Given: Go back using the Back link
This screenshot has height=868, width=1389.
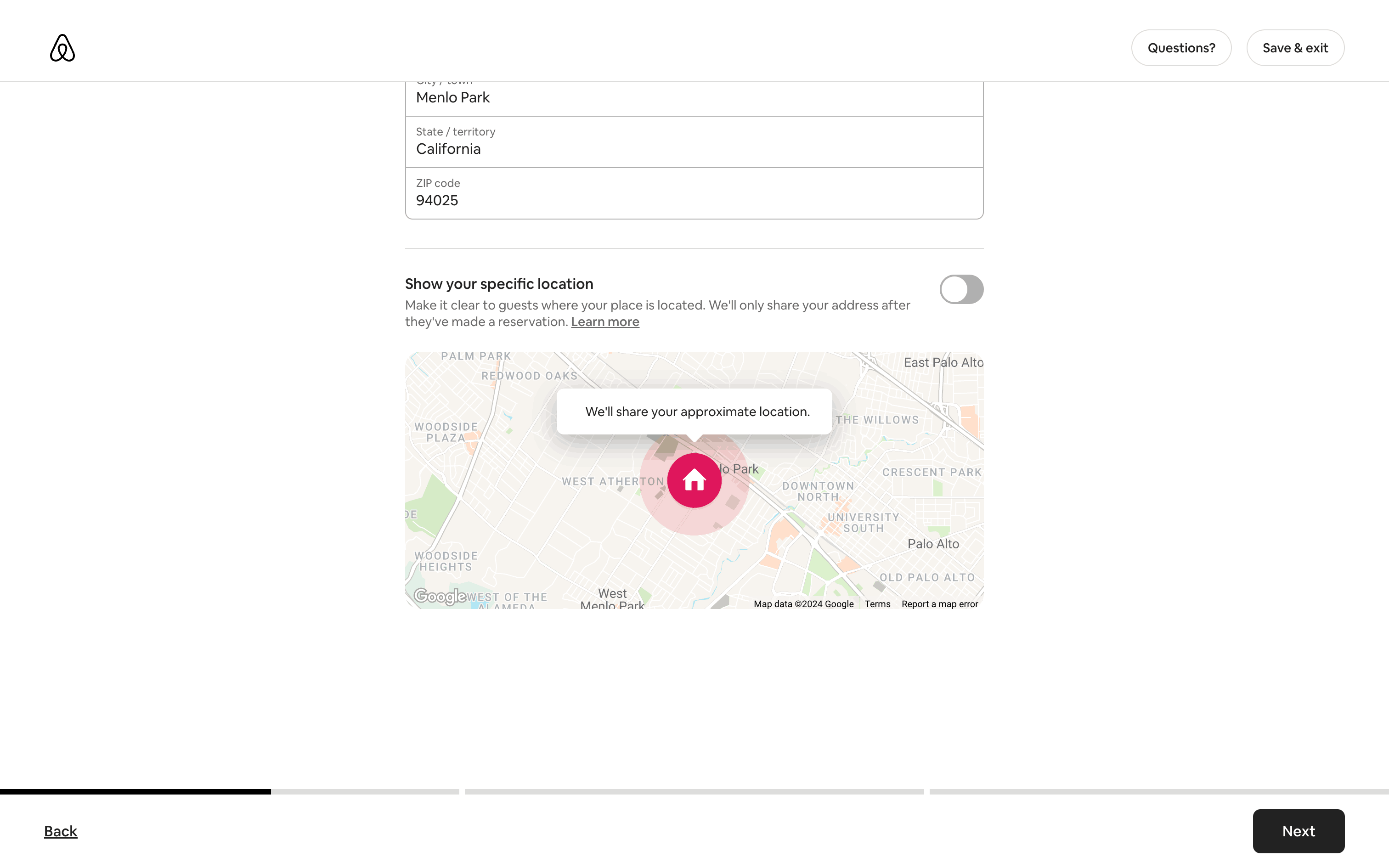Looking at the screenshot, I should (60, 831).
